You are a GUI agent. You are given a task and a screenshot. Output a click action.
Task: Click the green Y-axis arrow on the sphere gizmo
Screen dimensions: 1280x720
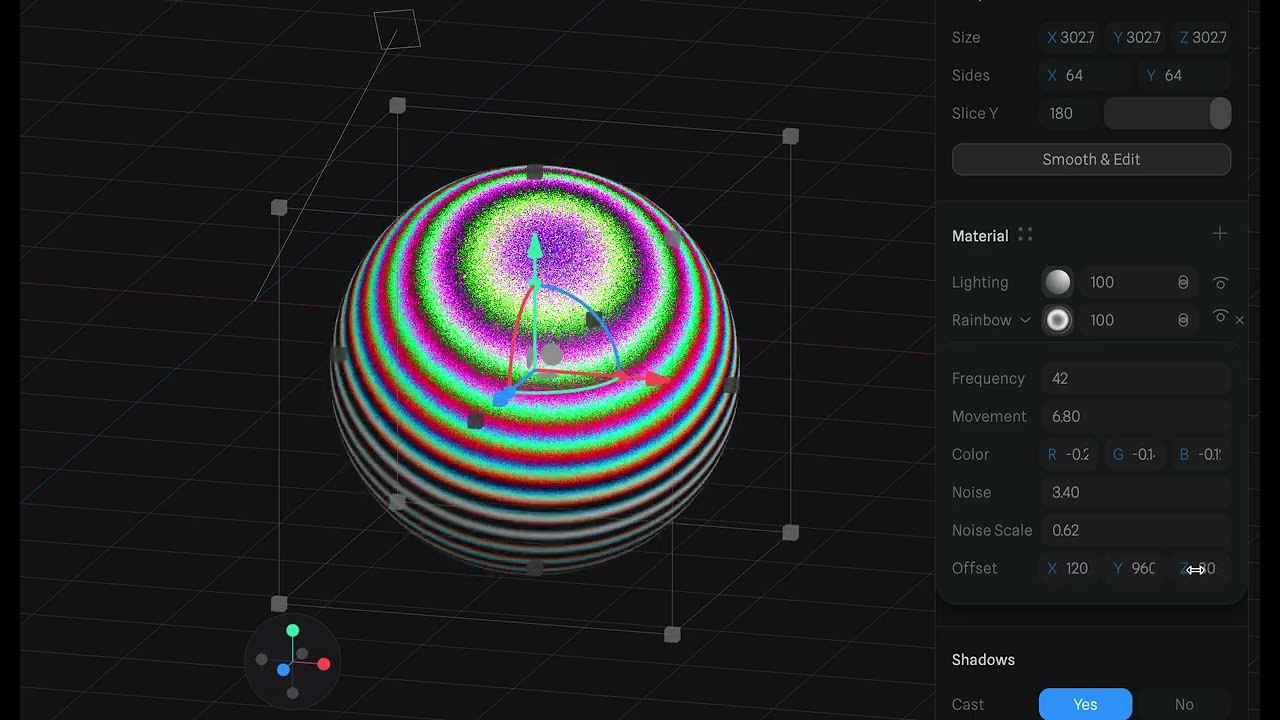(x=535, y=246)
